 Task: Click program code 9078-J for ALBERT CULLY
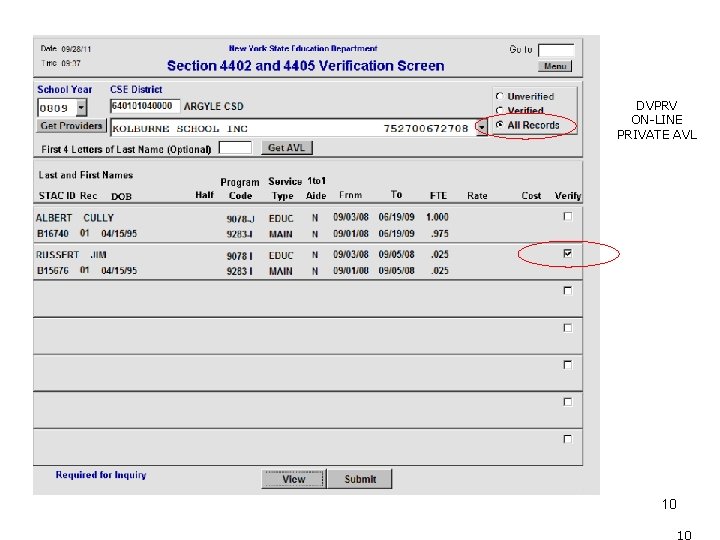click(240, 219)
